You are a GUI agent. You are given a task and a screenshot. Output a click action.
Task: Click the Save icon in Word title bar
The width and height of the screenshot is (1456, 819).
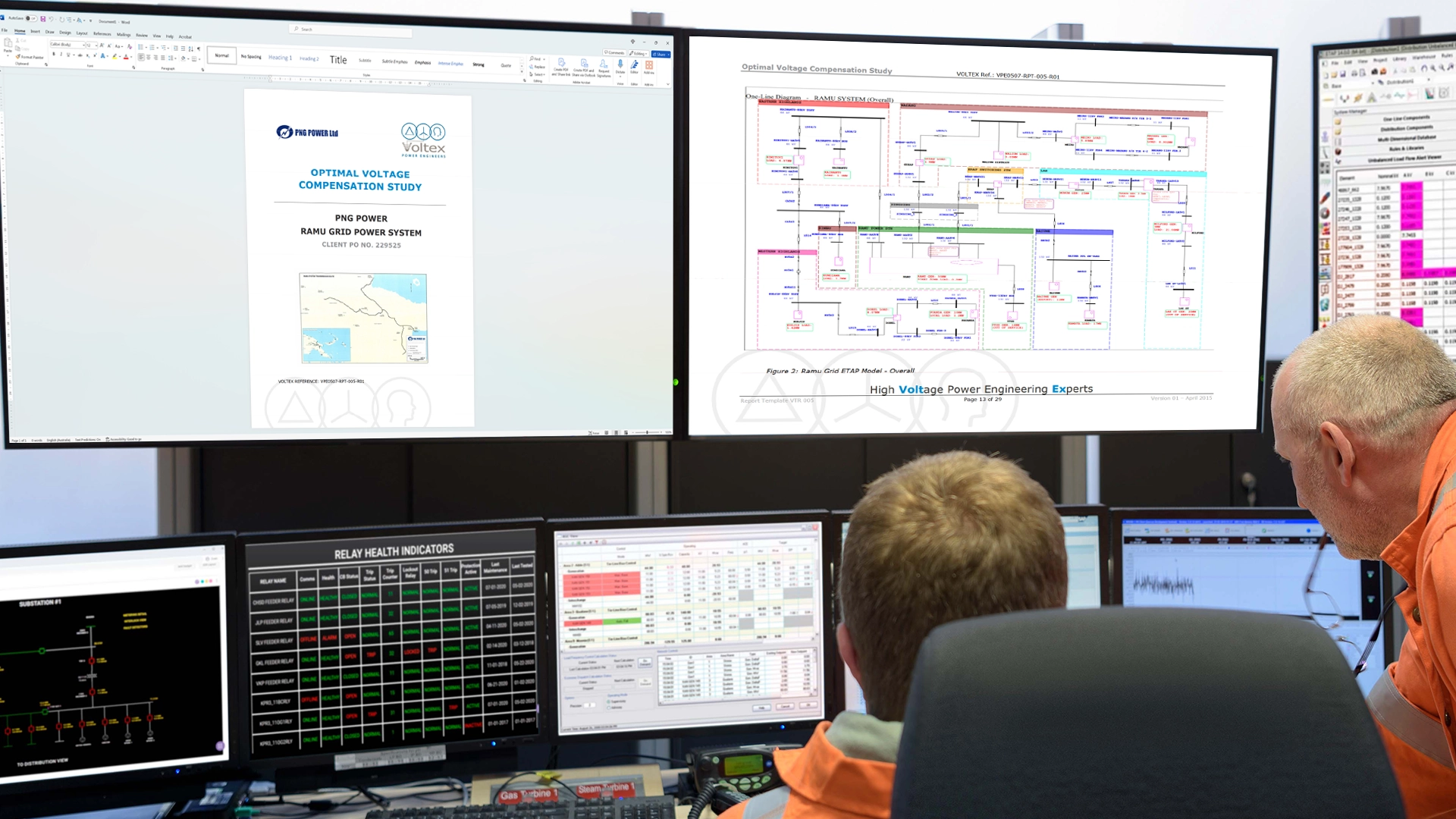[43, 19]
